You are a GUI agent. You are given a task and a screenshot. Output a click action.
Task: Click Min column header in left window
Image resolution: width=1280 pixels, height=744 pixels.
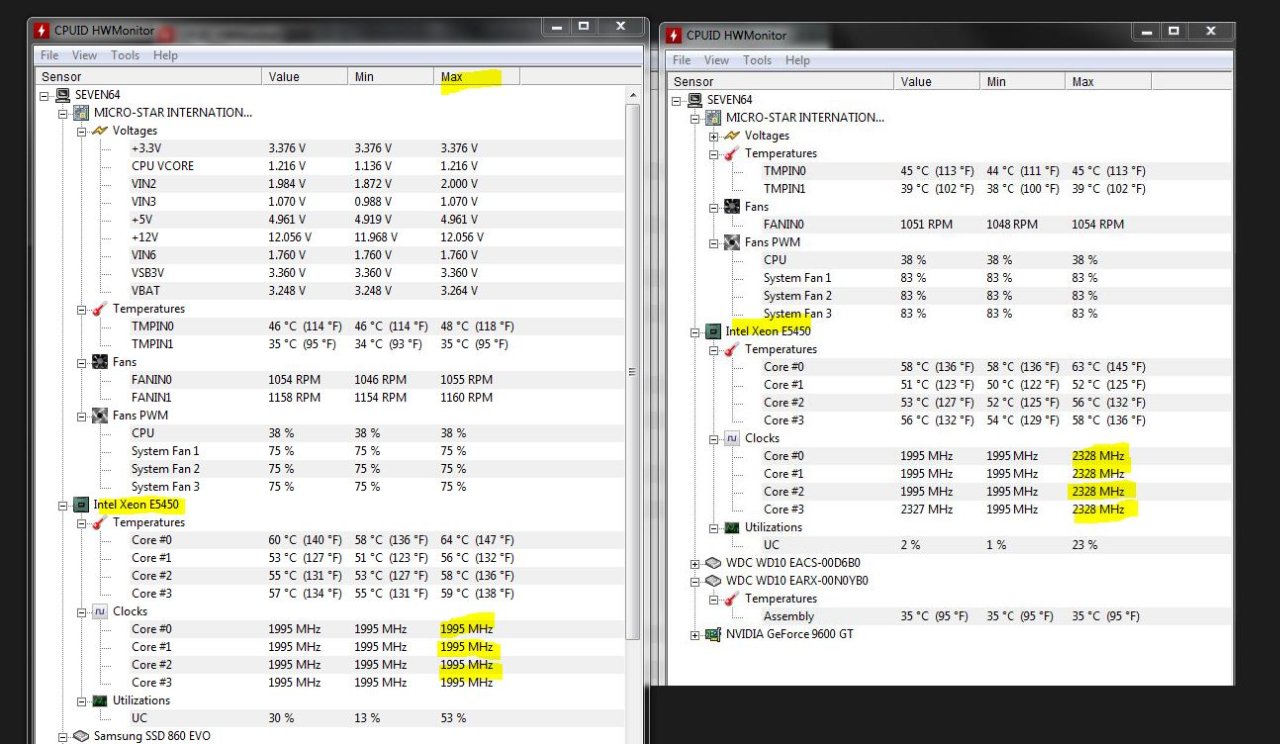coord(392,77)
